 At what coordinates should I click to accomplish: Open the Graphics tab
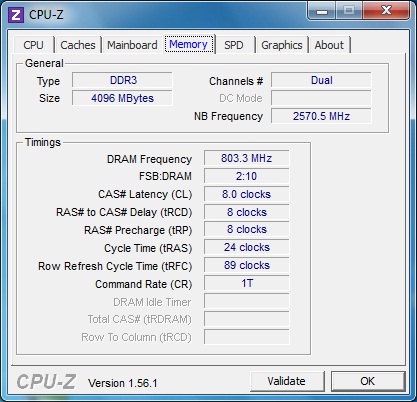click(x=282, y=45)
